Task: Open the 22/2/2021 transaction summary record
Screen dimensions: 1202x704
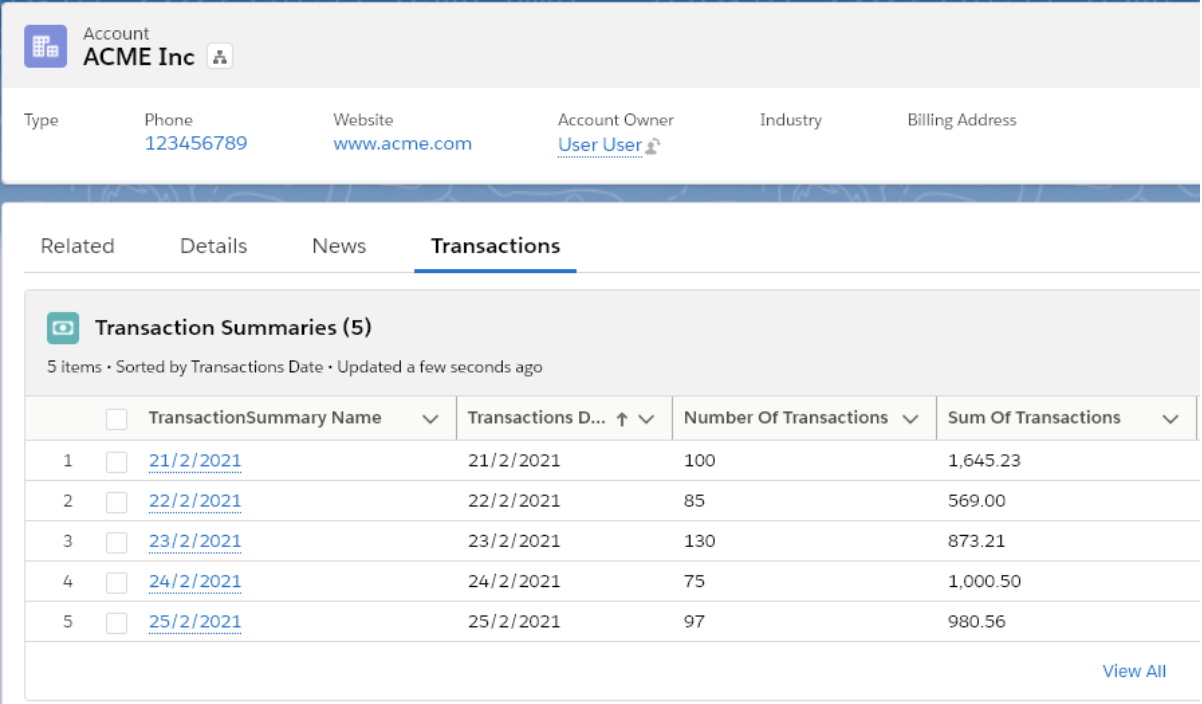Action: 195,501
